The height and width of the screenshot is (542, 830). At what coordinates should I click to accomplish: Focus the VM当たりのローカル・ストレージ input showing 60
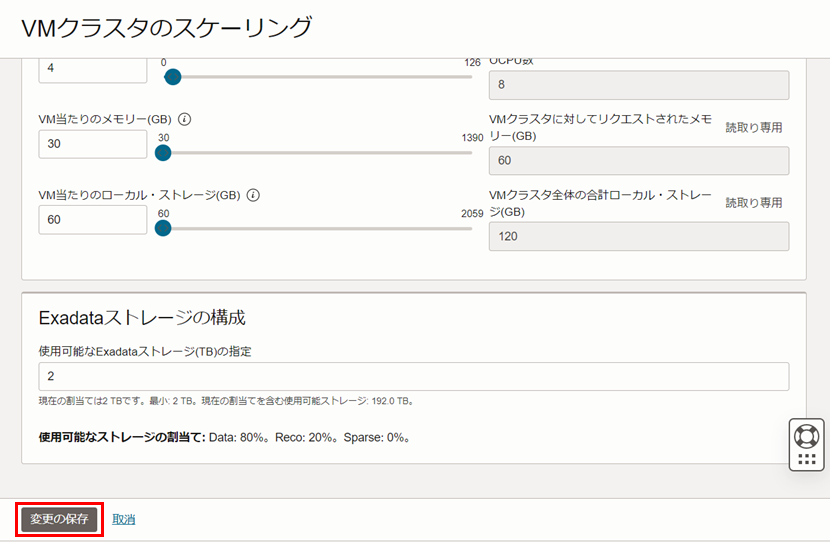click(93, 220)
